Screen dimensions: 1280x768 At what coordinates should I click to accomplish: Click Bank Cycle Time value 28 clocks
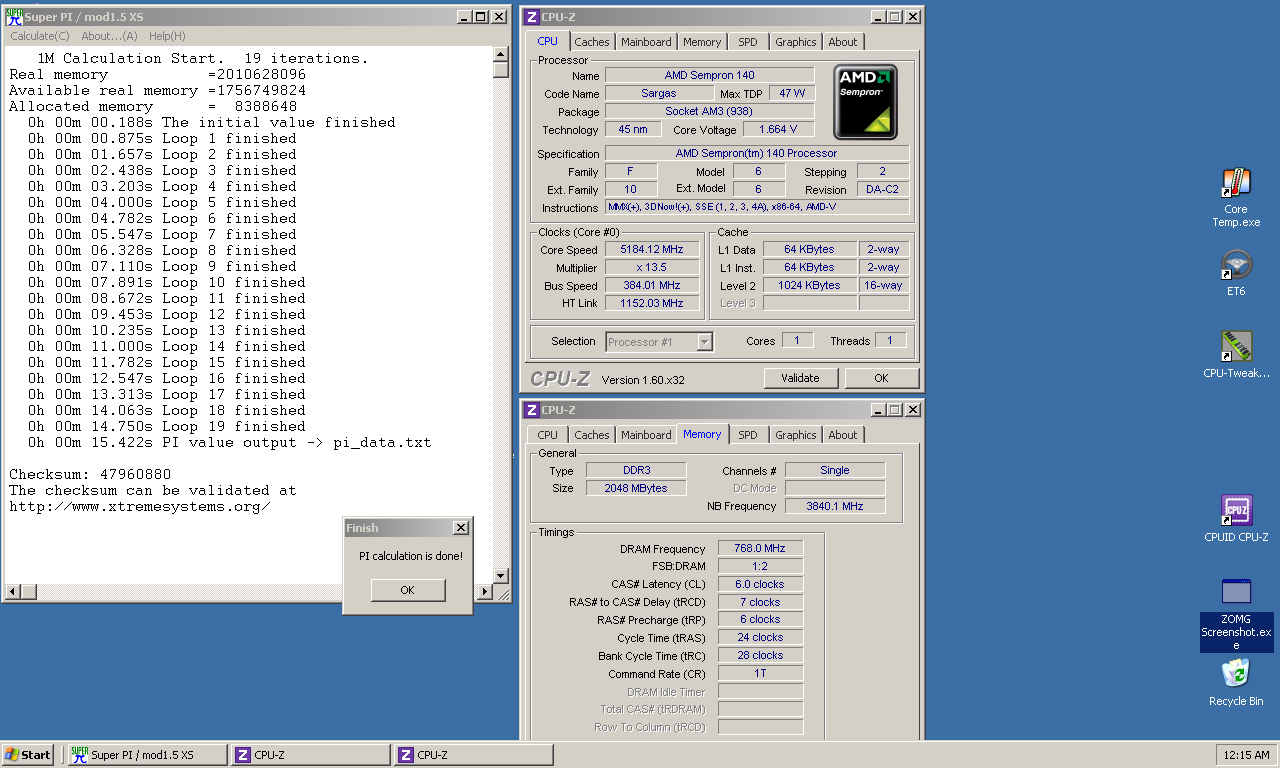coord(760,656)
